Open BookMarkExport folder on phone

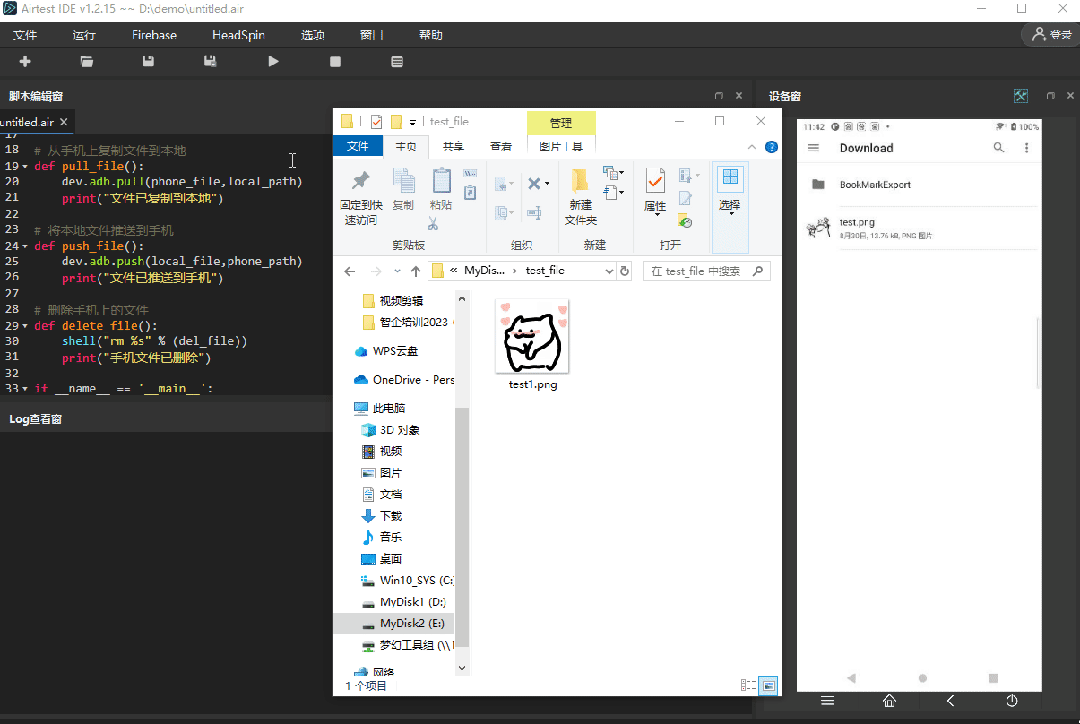[922, 185]
